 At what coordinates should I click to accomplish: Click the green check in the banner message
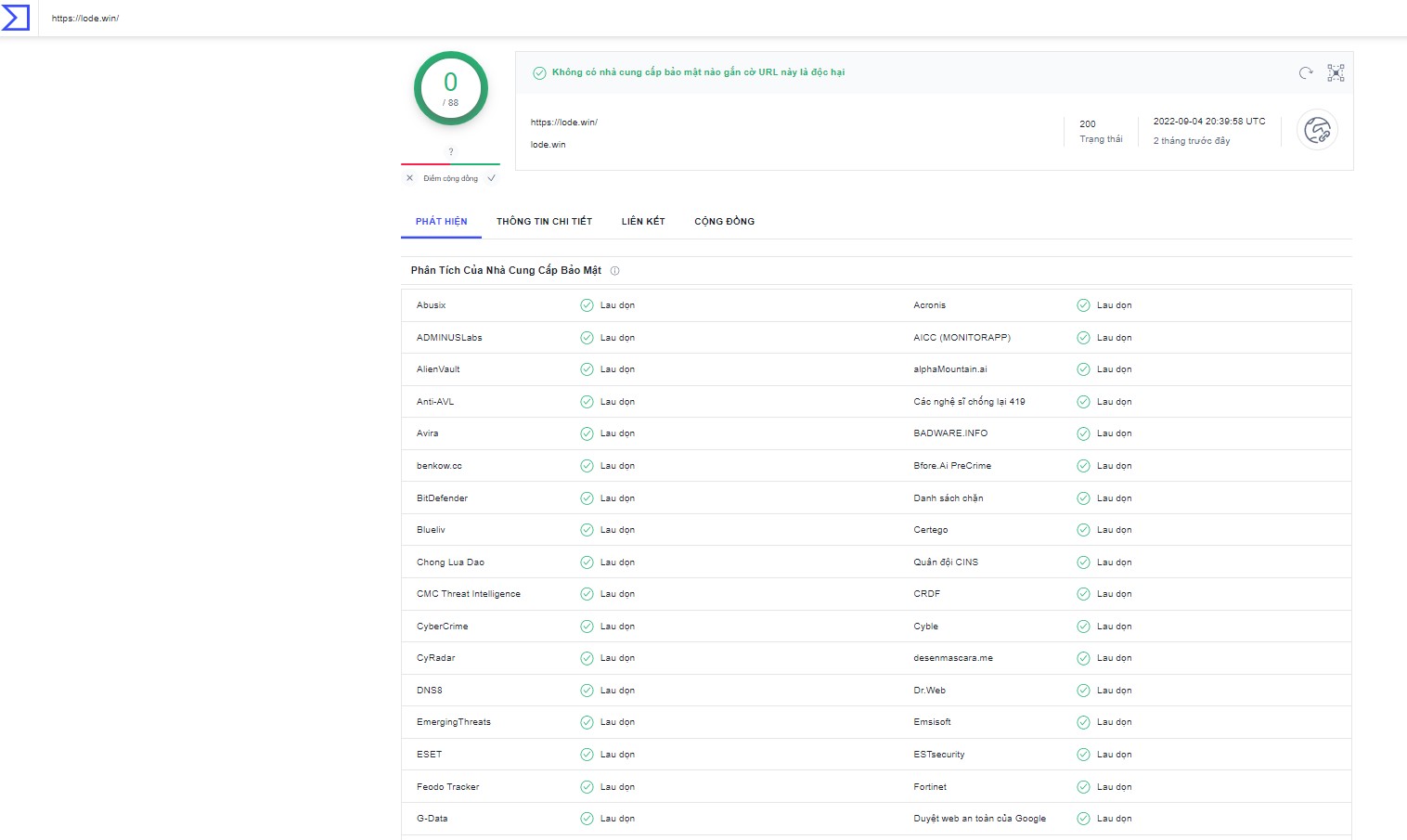[539, 73]
